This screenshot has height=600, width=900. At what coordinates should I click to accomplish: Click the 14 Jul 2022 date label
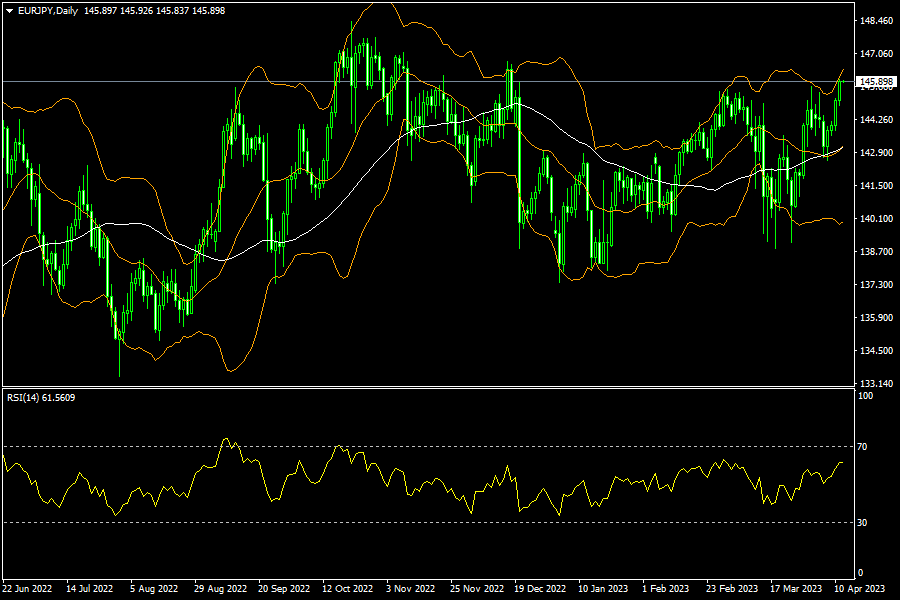click(90, 589)
